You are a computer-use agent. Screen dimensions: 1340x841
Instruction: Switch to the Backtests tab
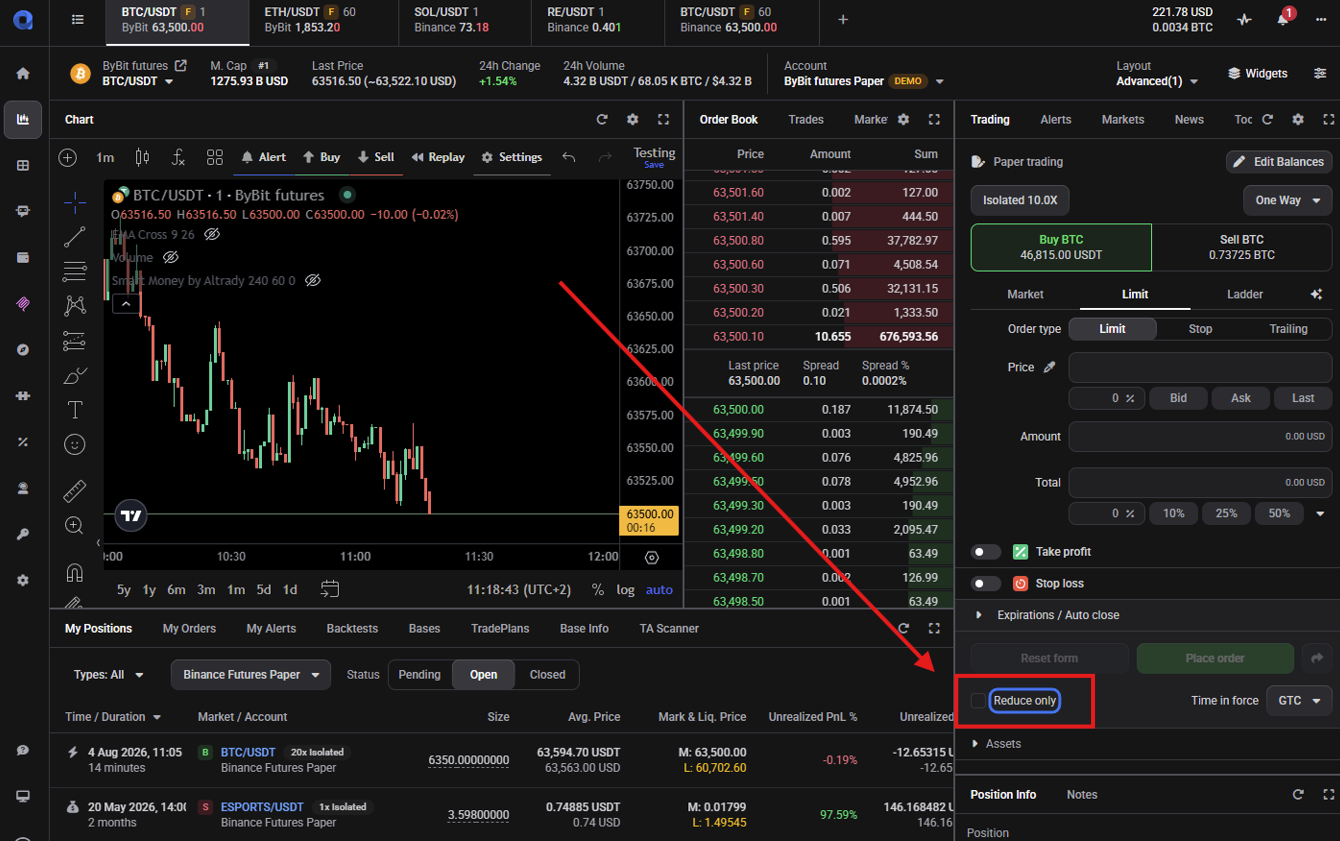click(352, 629)
